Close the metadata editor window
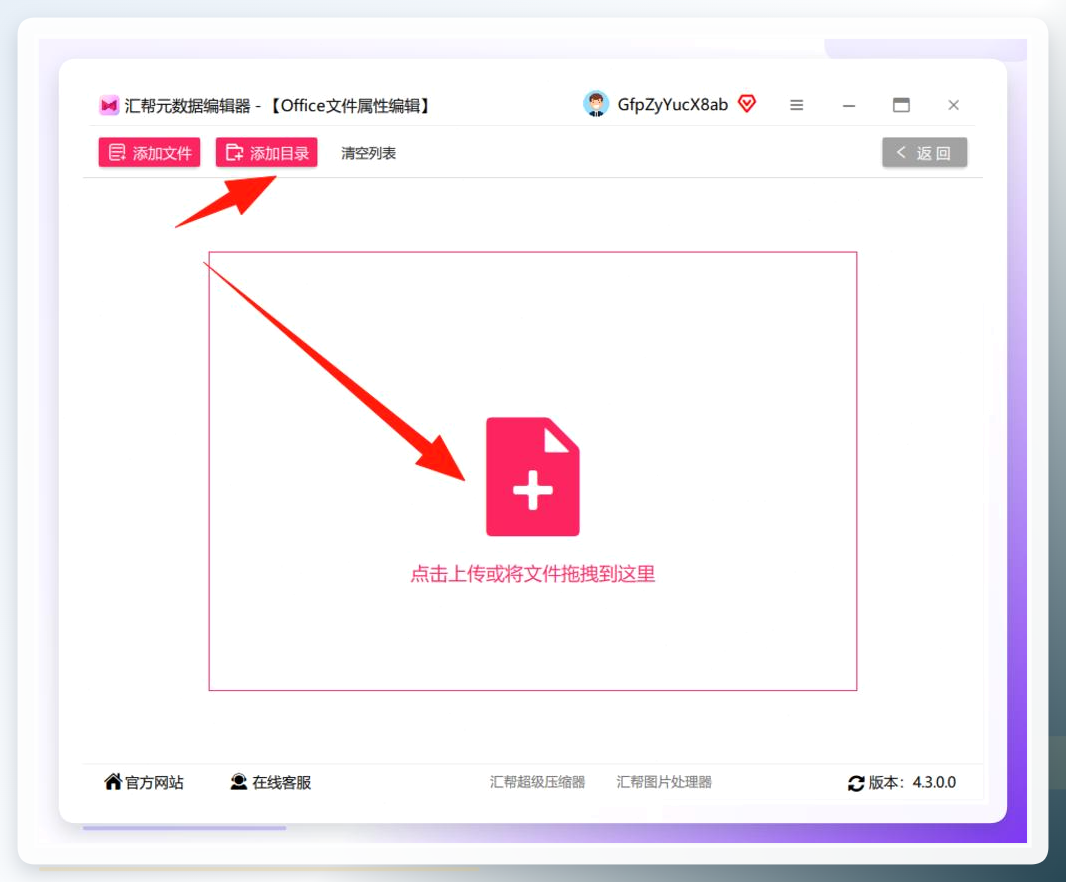 tap(953, 105)
